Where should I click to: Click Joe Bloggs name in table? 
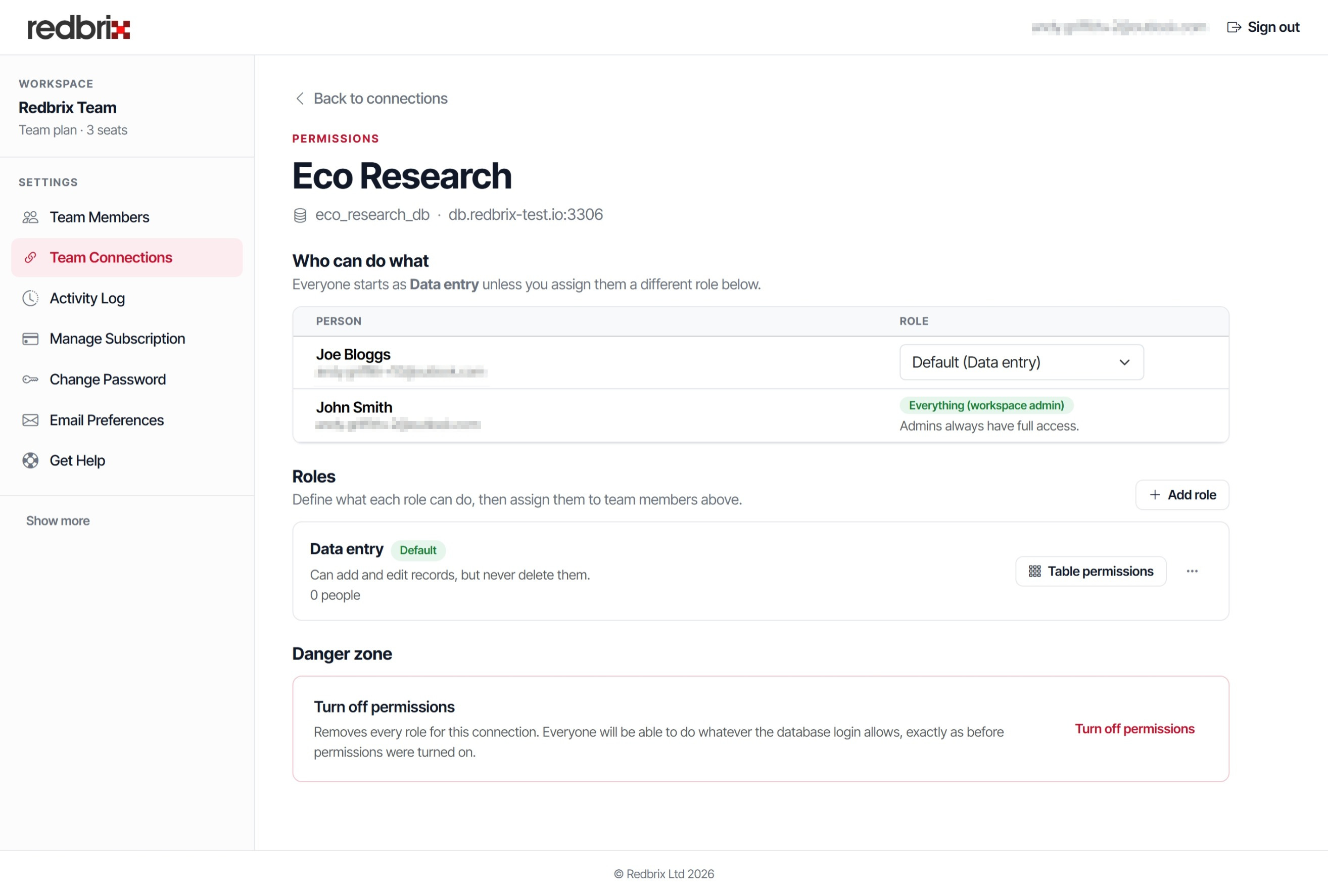coord(353,354)
